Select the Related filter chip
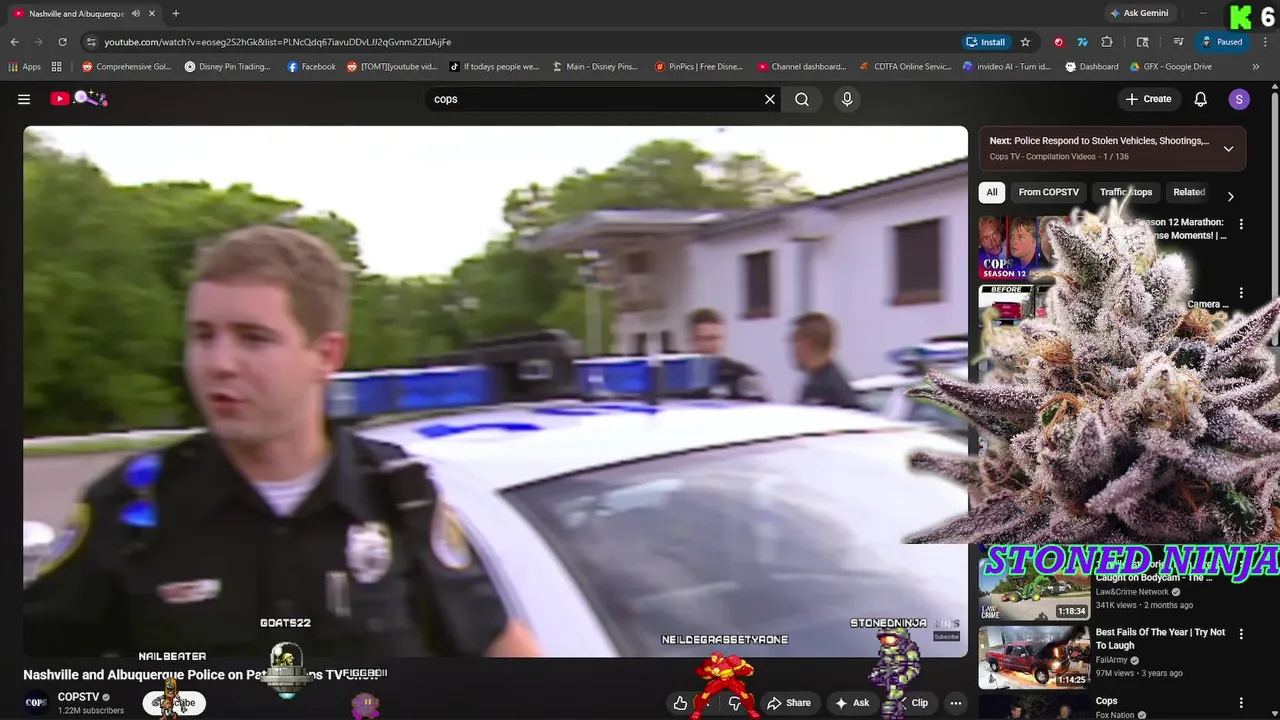Viewport: 1280px width, 720px height. point(1189,192)
